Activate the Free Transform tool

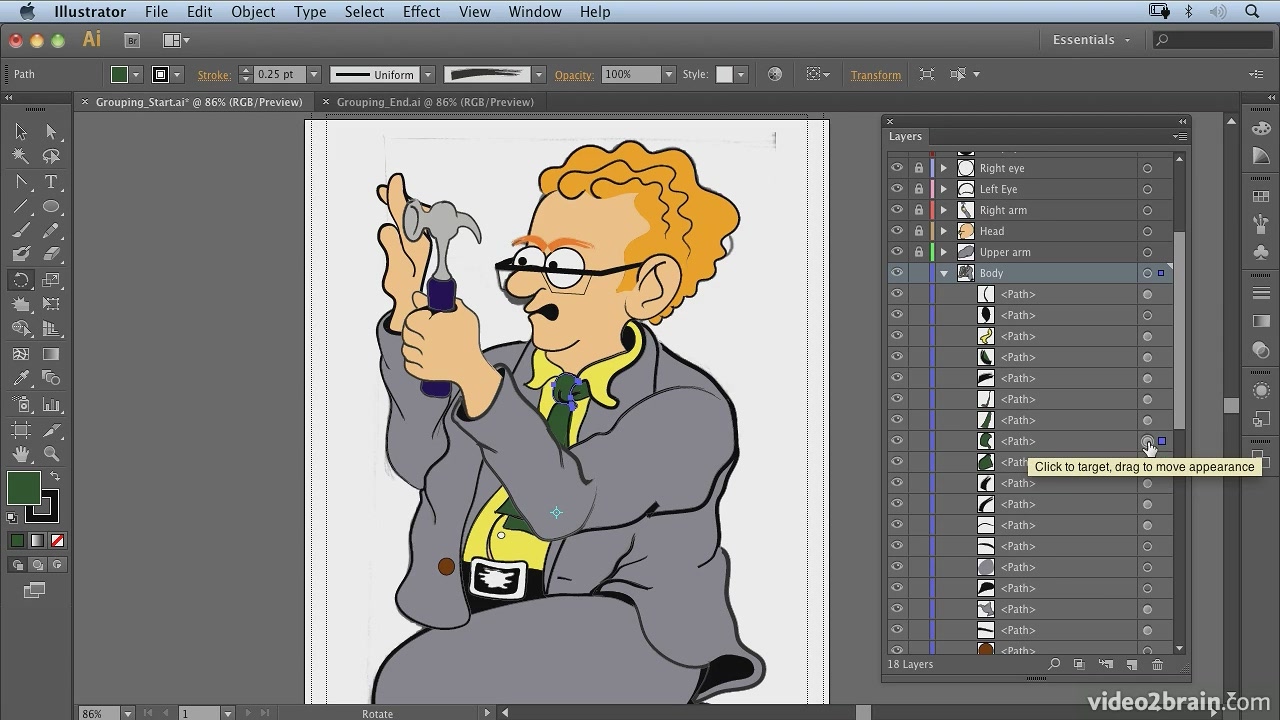click(x=51, y=305)
